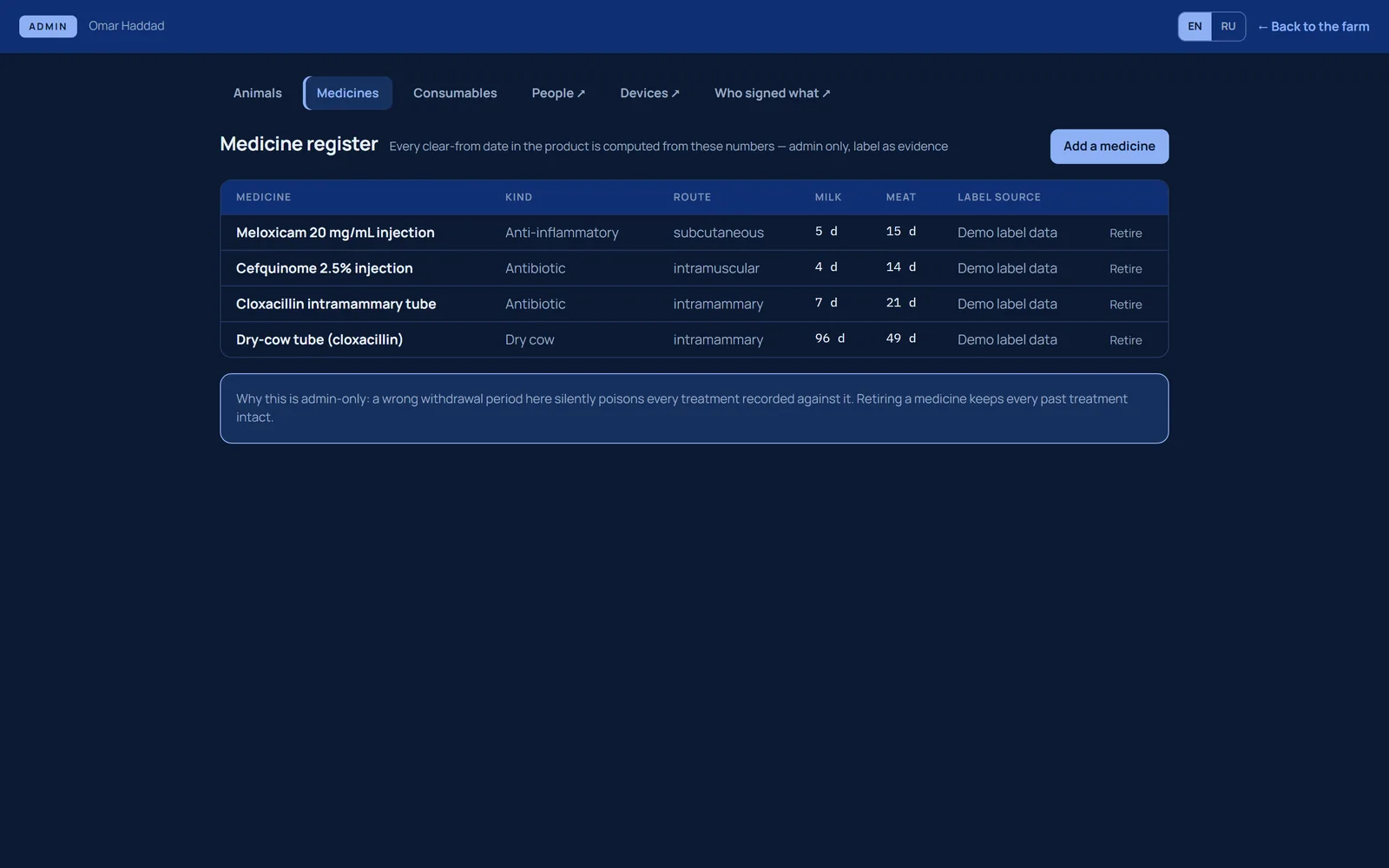Click 14 d meat value for Cefquinome
1389x868 pixels.
tap(900, 267)
